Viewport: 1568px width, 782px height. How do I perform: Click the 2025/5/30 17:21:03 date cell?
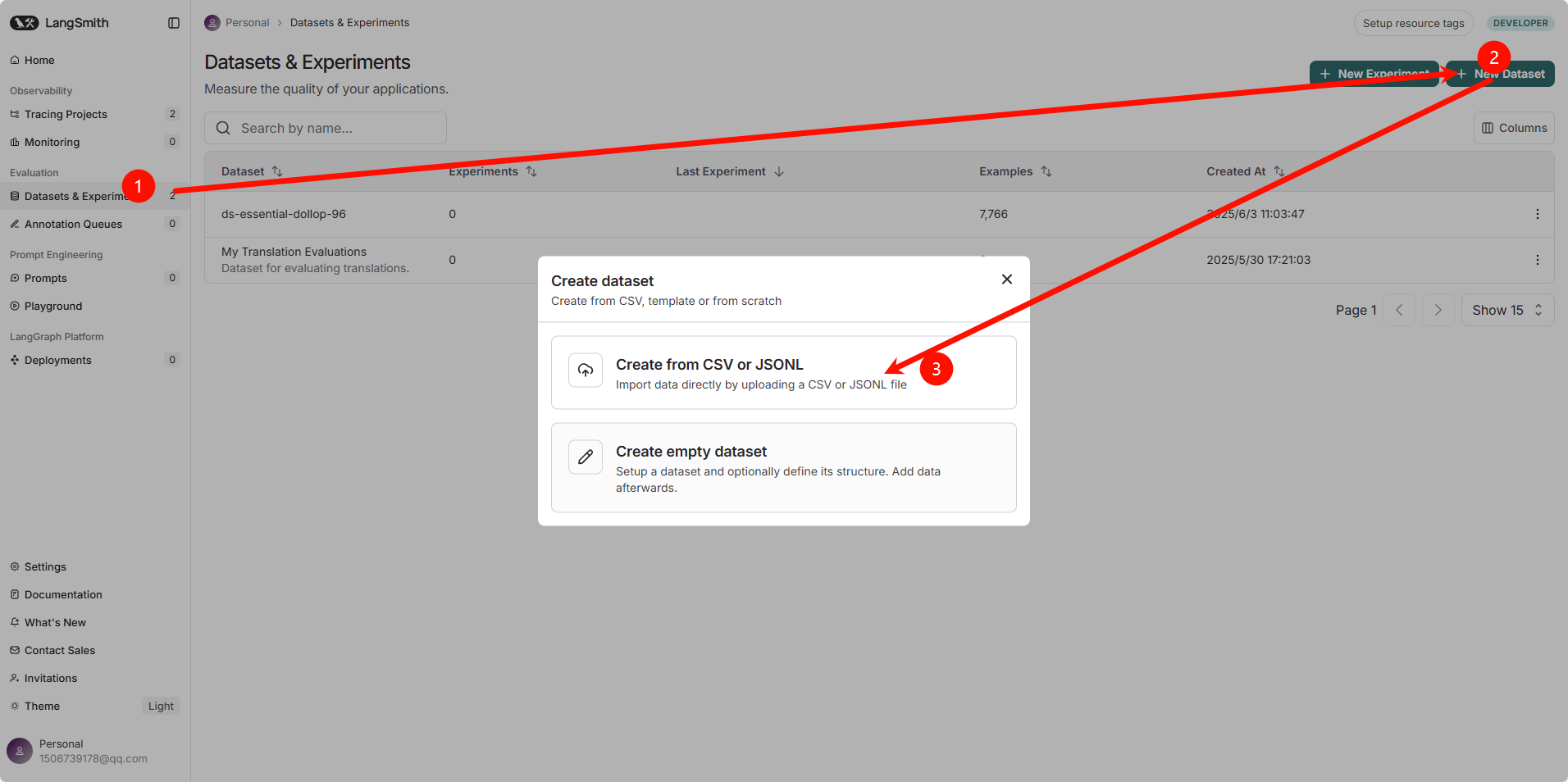(1258, 260)
